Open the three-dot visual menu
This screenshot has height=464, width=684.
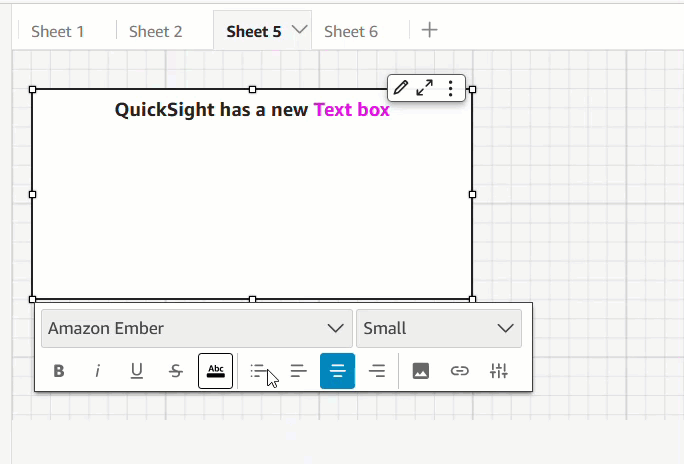451,88
